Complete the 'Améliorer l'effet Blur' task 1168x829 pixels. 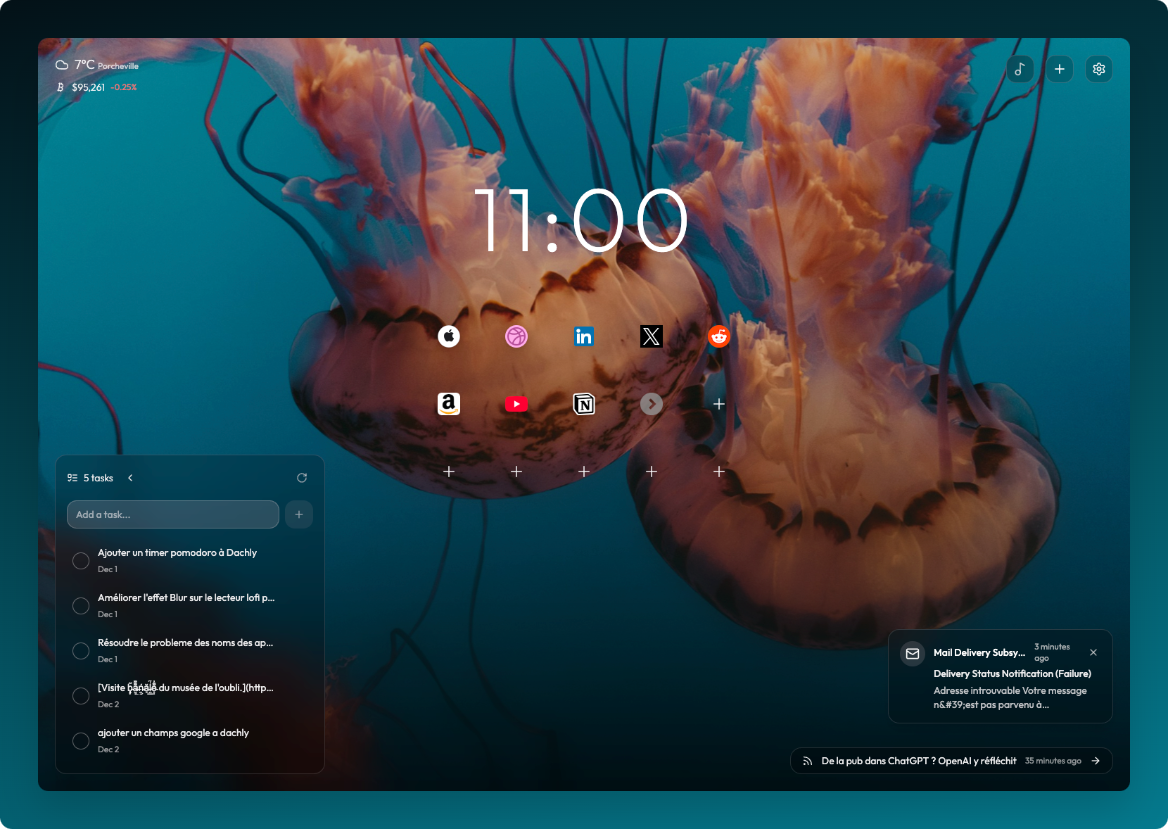click(80, 605)
